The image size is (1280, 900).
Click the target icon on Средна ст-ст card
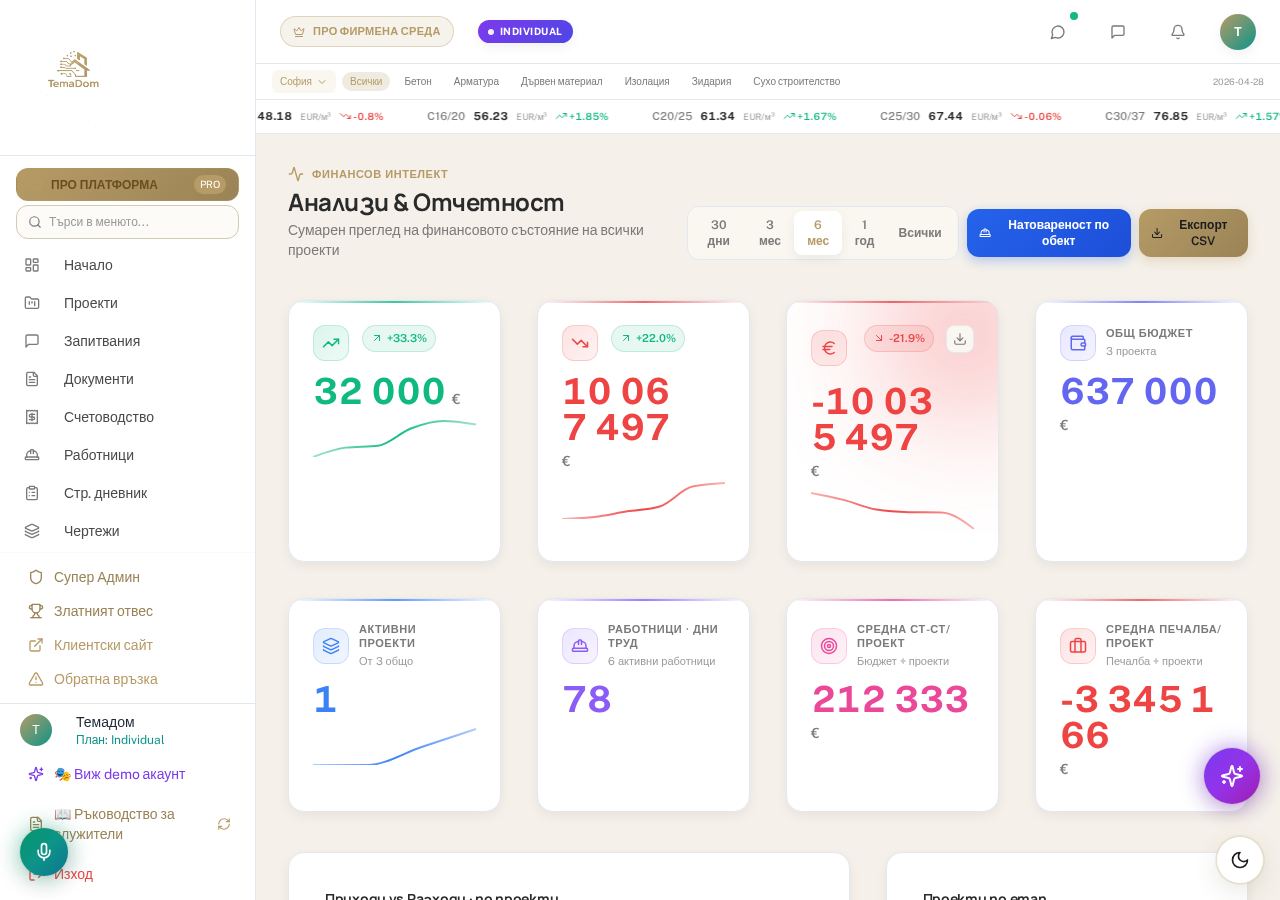(829, 646)
